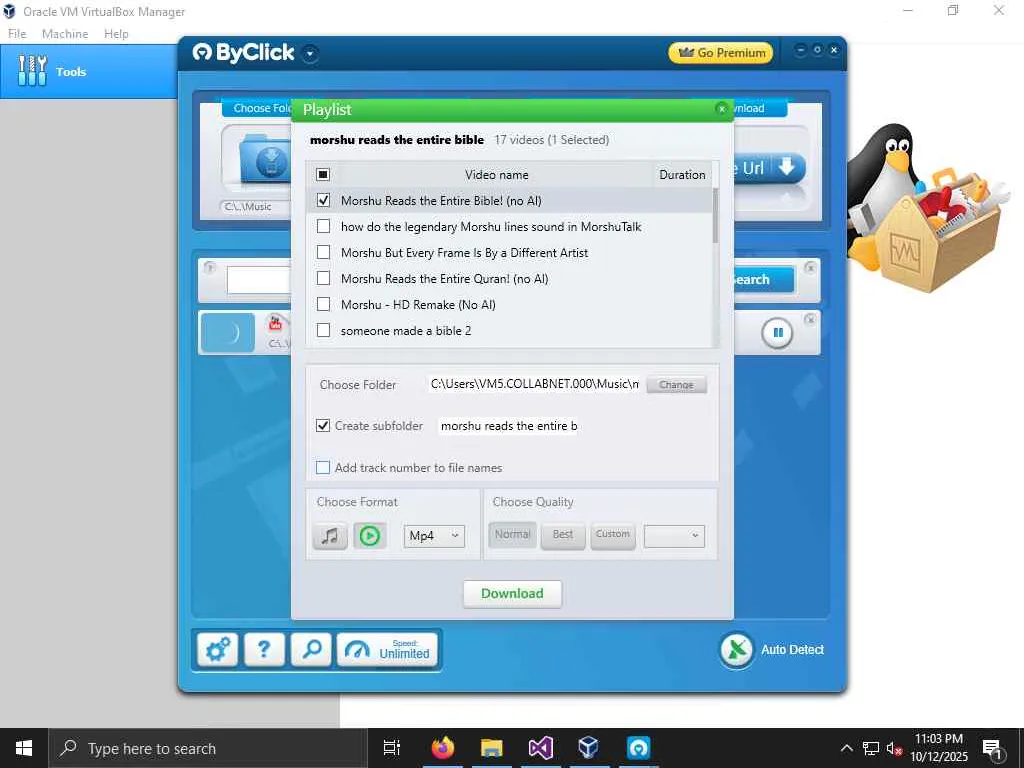The width and height of the screenshot is (1024, 768).
Task: Close the search bar with its X icon
Action: click(x=810, y=268)
